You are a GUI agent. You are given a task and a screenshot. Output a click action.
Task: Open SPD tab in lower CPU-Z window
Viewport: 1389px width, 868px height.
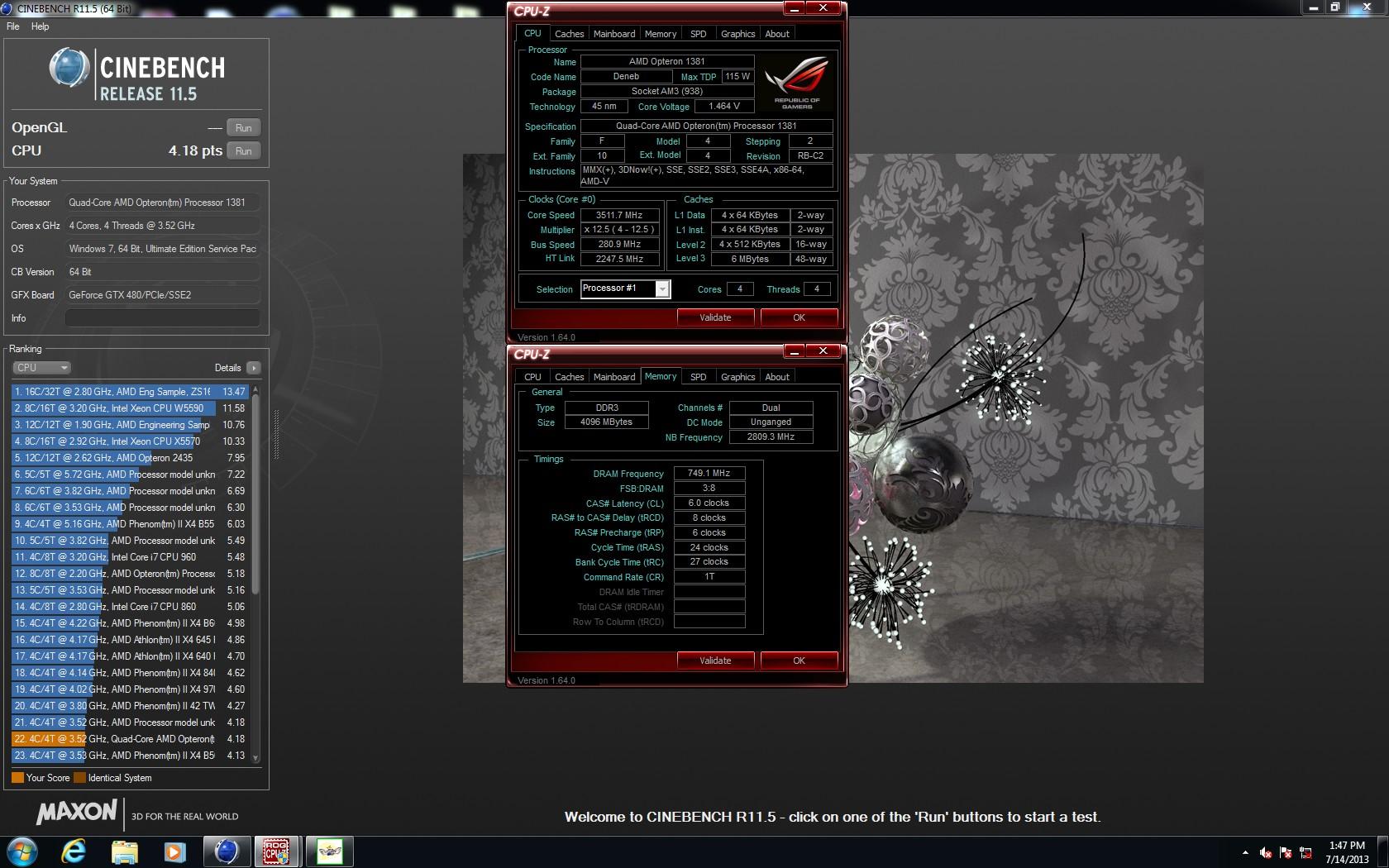[x=699, y=377]
